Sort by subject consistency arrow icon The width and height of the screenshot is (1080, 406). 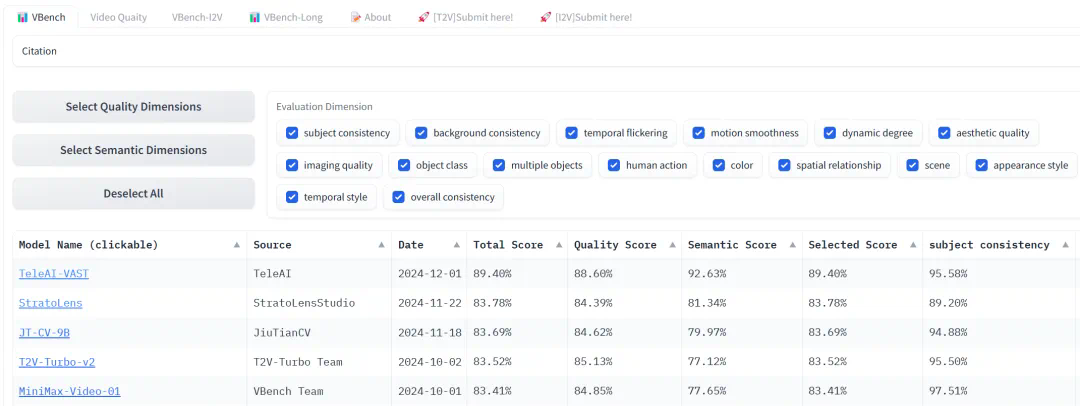coord(1063,245)
